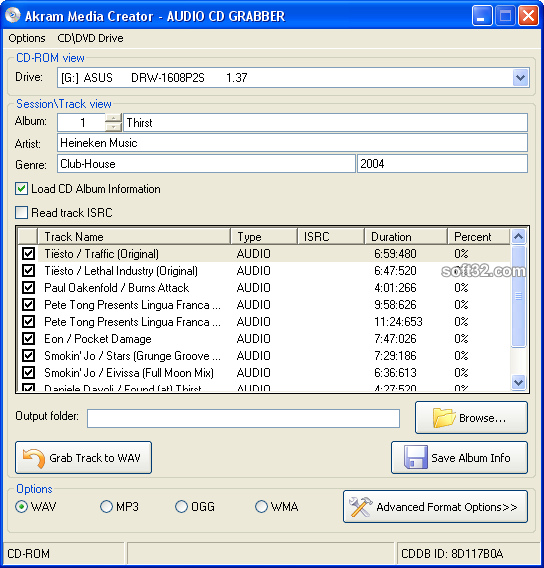This screenshot has width=544, height=568.
Task: Uncheck Paul Oakenfold / Burns Attack track
Action: [x=29, y=288]
